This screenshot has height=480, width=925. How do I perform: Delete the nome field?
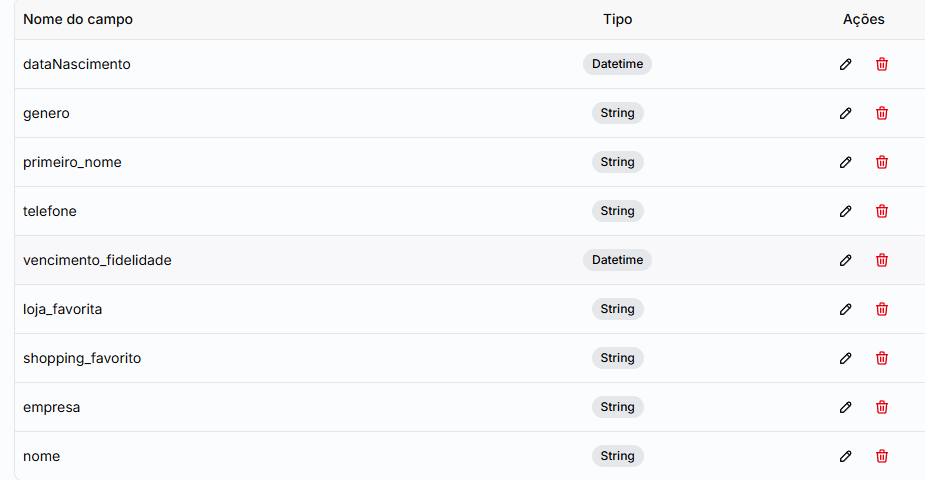[882, 456]
